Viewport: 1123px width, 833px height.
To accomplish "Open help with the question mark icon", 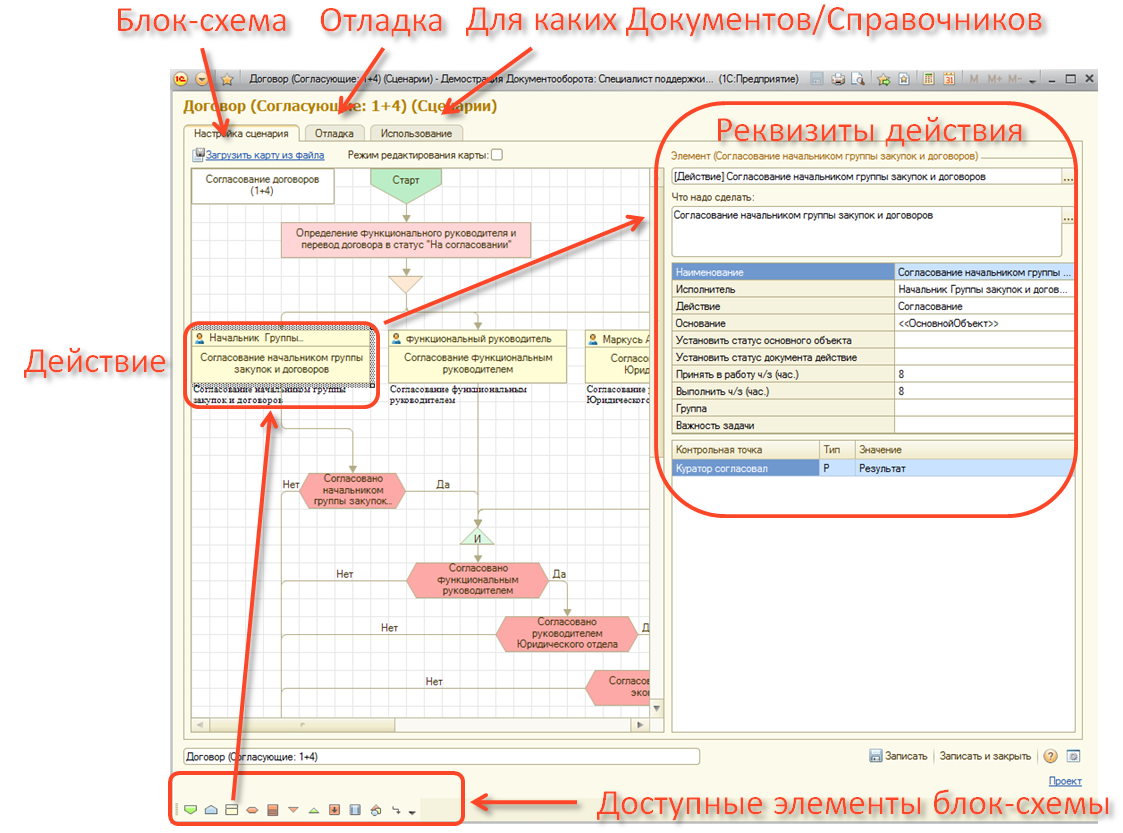I will tap(1051, 756).
